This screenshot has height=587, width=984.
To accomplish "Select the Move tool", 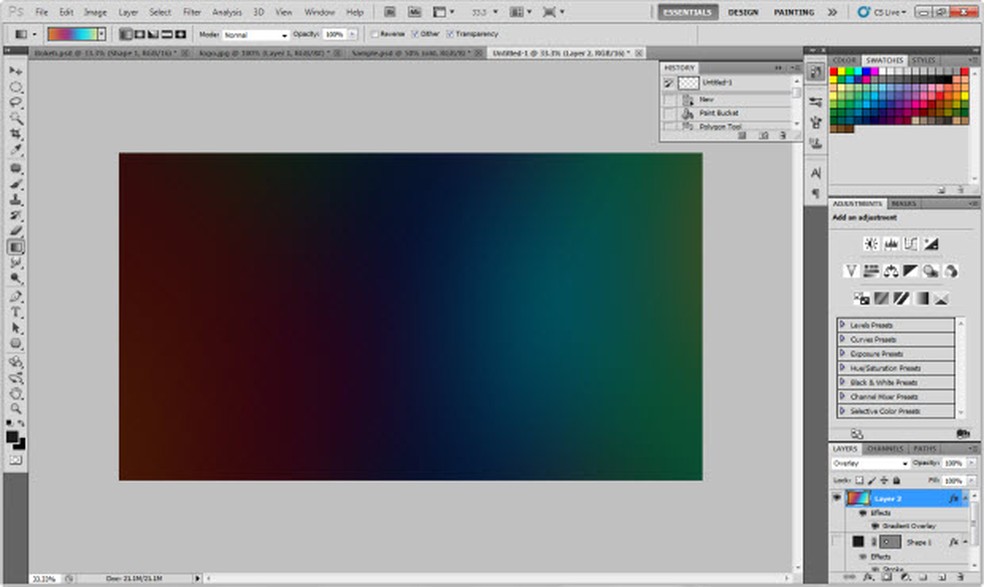I will (16, 71).
